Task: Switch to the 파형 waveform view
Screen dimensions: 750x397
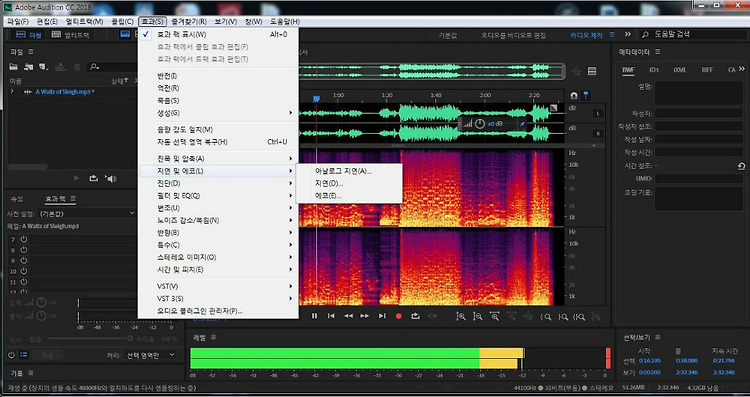Action: coord(28,34)
